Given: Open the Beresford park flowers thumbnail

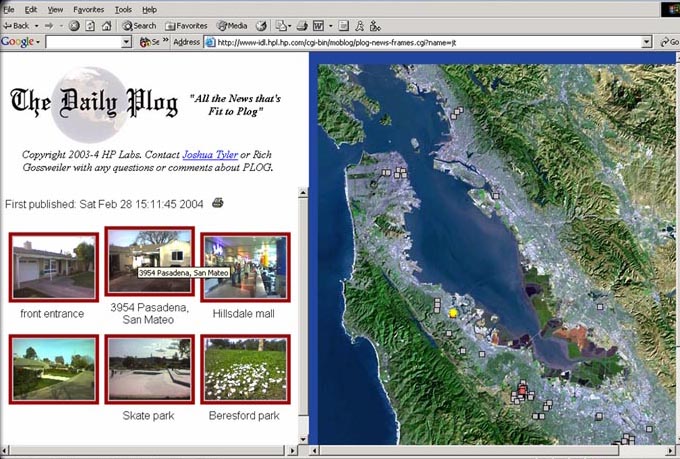Looking at the screenshot, I should click(245, 369).
